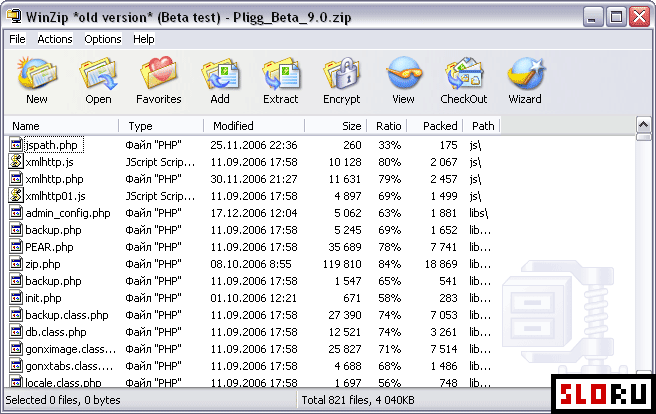Click the 25.11.2006 22:36 modified date
Image resolution: width=656 pixels, height=414 pixels.
click(254, 145)
